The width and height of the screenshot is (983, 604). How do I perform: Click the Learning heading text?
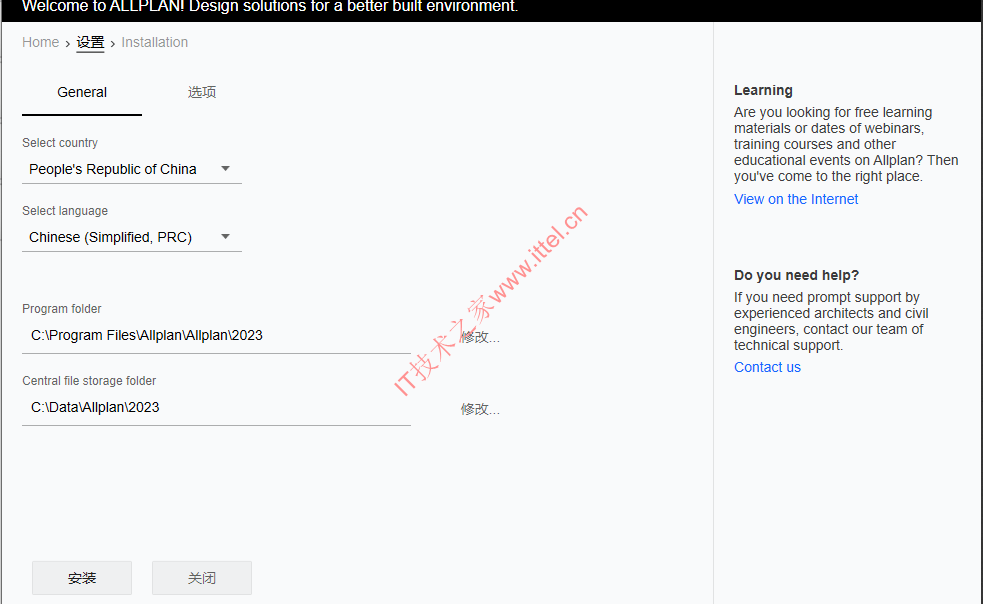(763, 90)
